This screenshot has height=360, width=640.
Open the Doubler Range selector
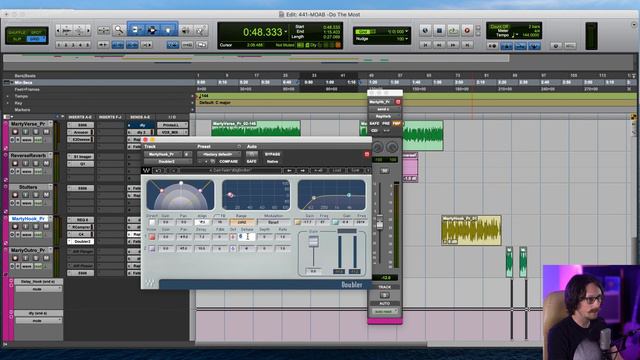[x=242, y=222]
